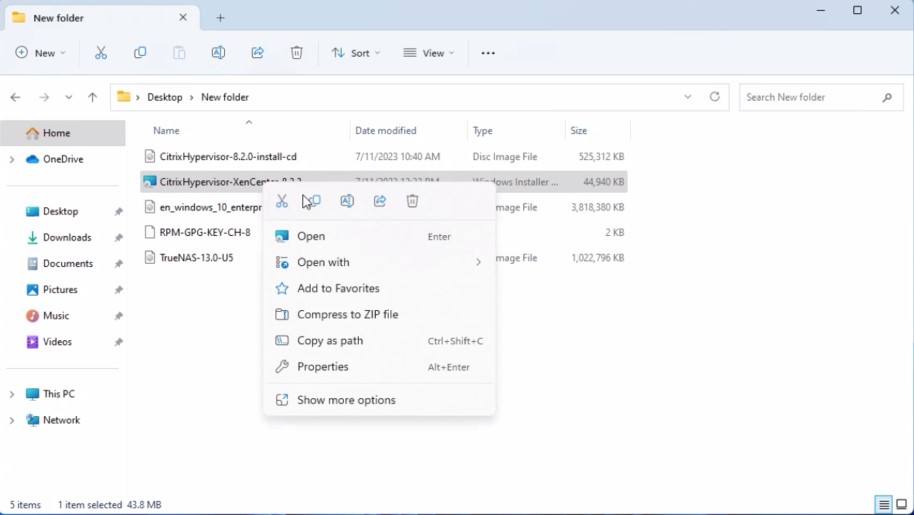Image resolution: width=914 pixels, height=515 pixels.
Task: Sort by the Size column header
Action: (x=597, y=130)
